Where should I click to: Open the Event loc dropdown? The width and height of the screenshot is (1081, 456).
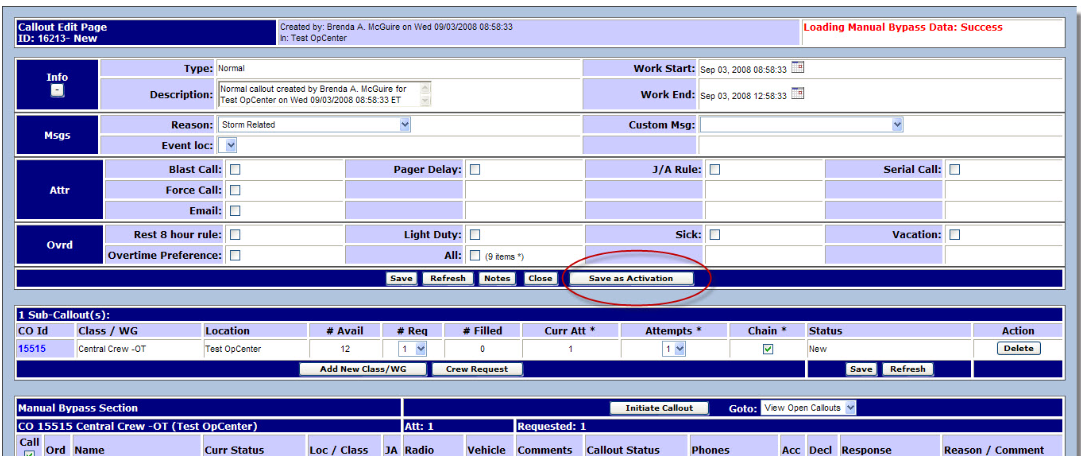227,146
